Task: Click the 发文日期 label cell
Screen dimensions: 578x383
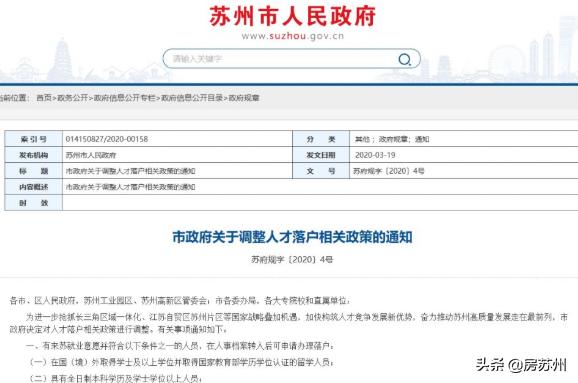Action: 321,155
